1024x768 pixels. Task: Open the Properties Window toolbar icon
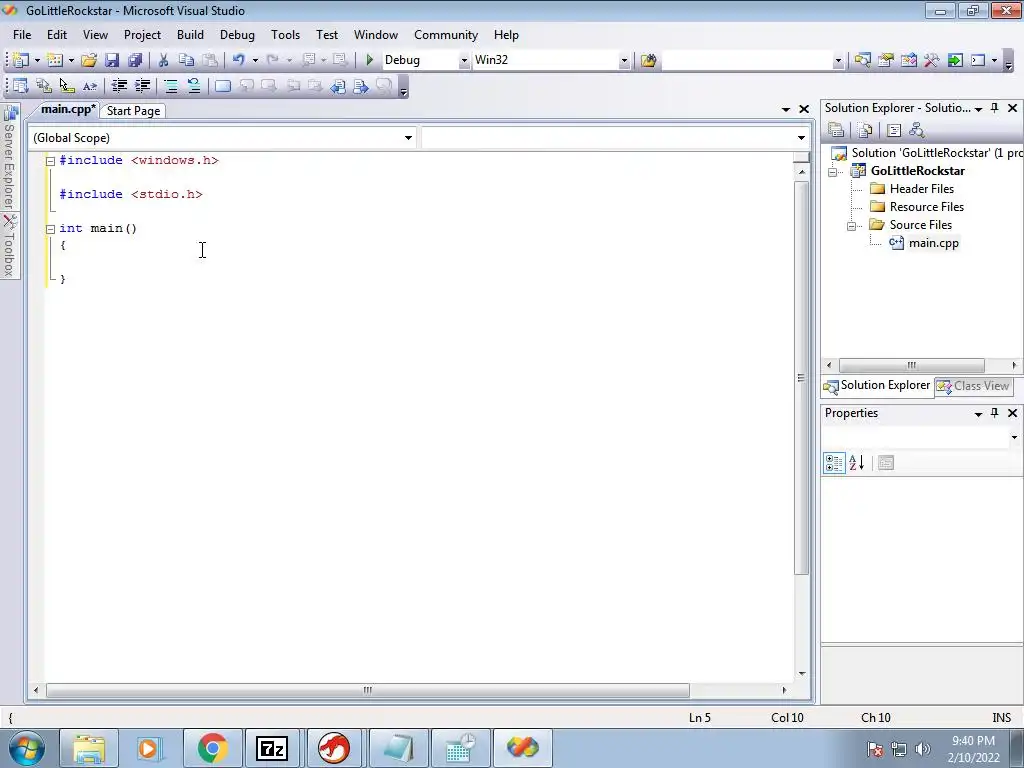[x=886, y=60]
